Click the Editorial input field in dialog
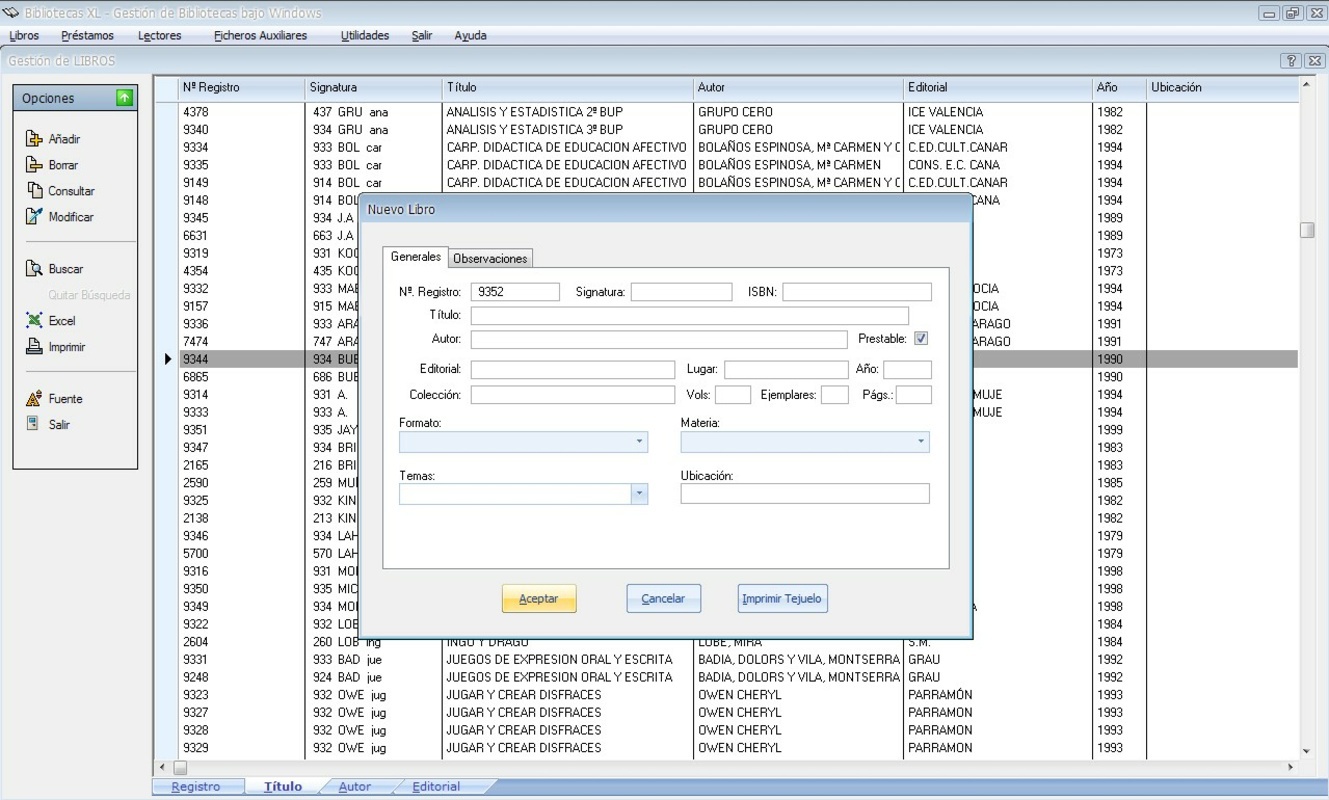The height and width of the screenshot is (800, 1329). point(573,370)
